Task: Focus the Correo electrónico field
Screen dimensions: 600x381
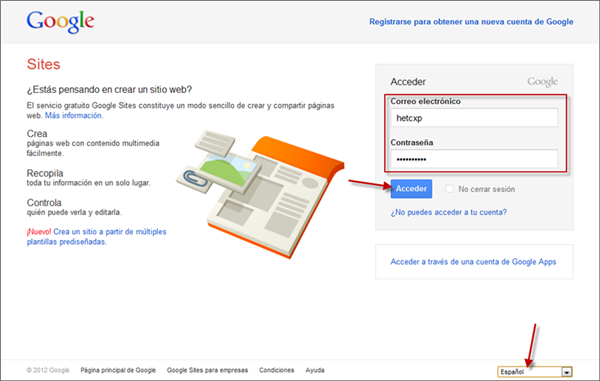Action: click(x=474, y=118)
